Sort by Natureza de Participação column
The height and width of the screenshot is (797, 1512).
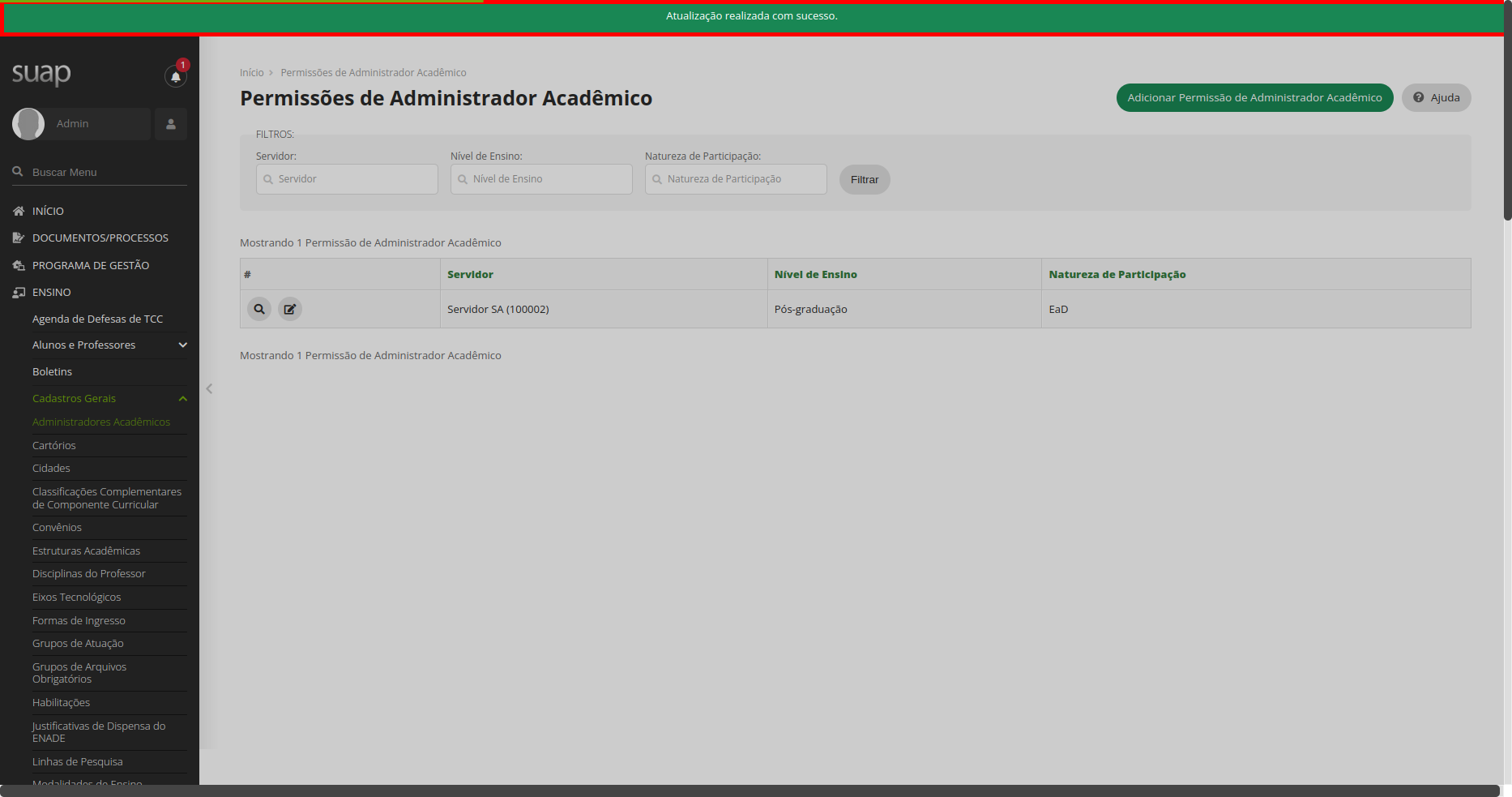coord(1117,275)
